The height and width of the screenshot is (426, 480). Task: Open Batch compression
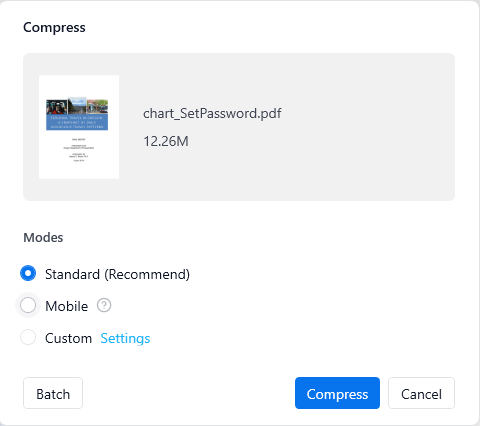[x=53, y=393]
